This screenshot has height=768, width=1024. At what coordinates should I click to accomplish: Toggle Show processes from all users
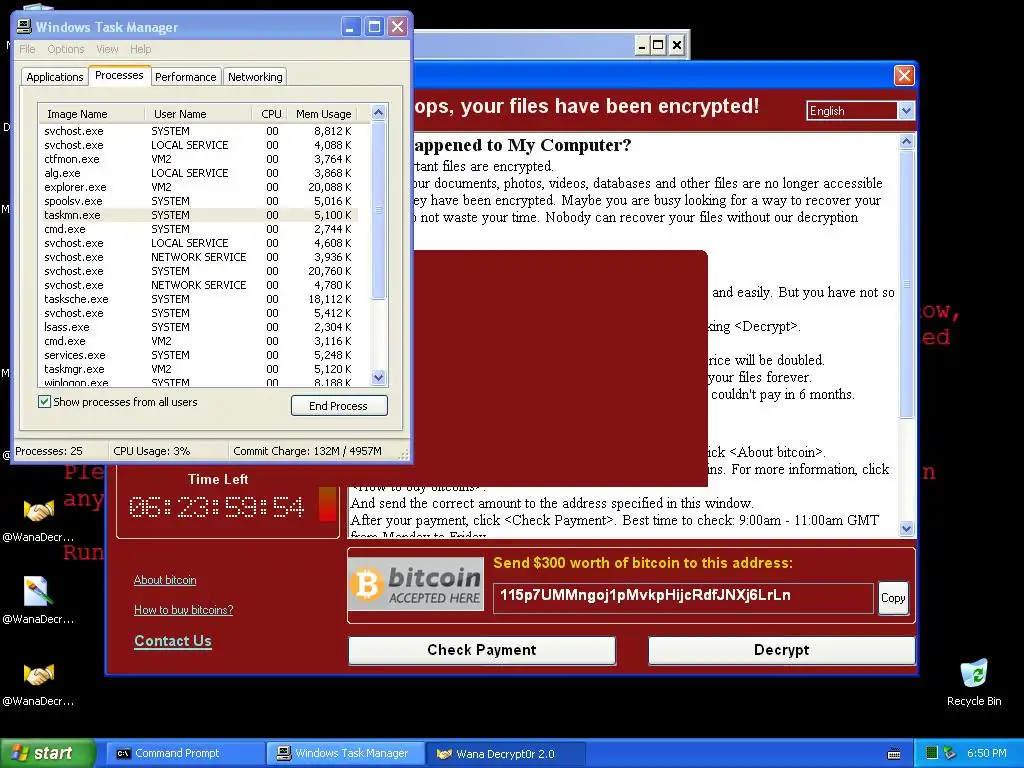(x=44, y=402)
